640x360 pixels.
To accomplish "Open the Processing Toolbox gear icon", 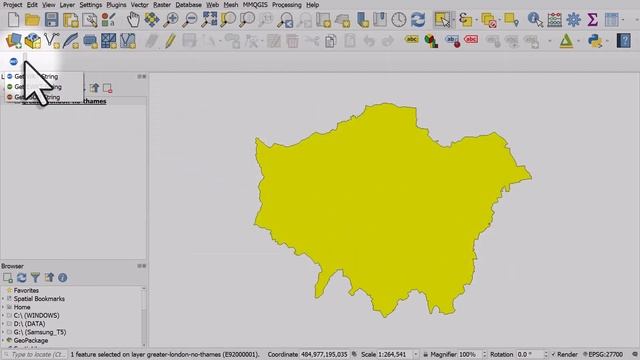I will click(573, 20).
